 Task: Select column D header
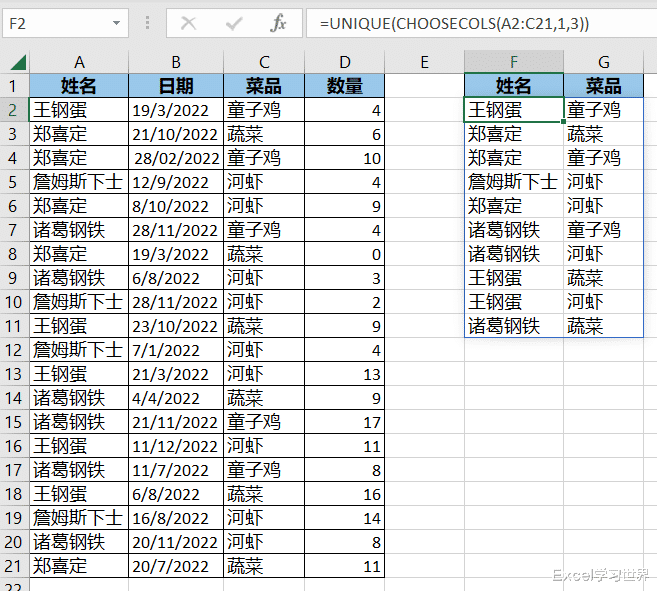(x=344, y=62)
